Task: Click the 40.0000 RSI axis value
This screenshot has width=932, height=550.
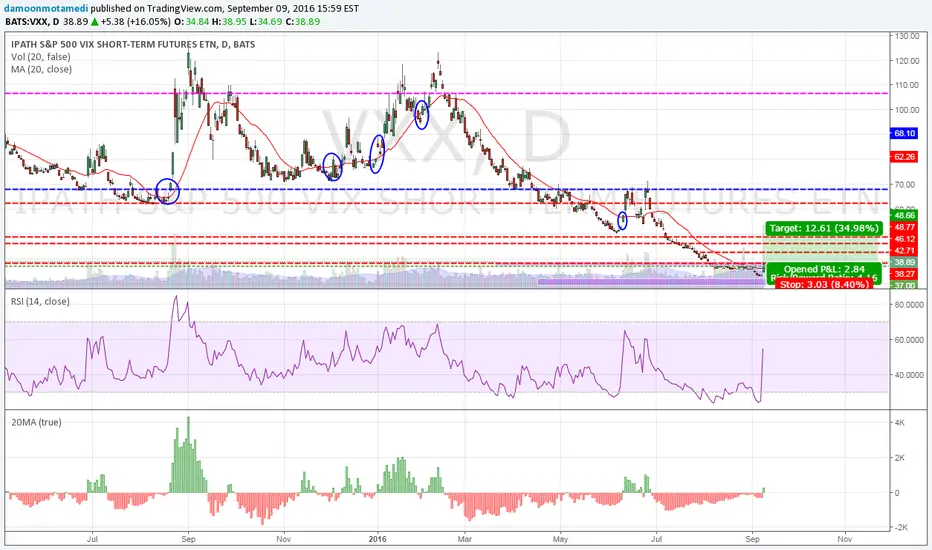Action: [x=909, y=375]
